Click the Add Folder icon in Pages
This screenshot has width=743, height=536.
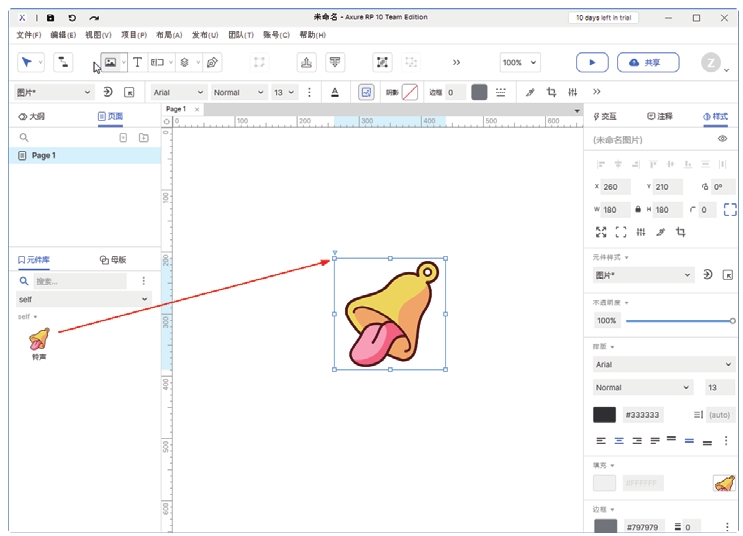(x=144, y=138)
